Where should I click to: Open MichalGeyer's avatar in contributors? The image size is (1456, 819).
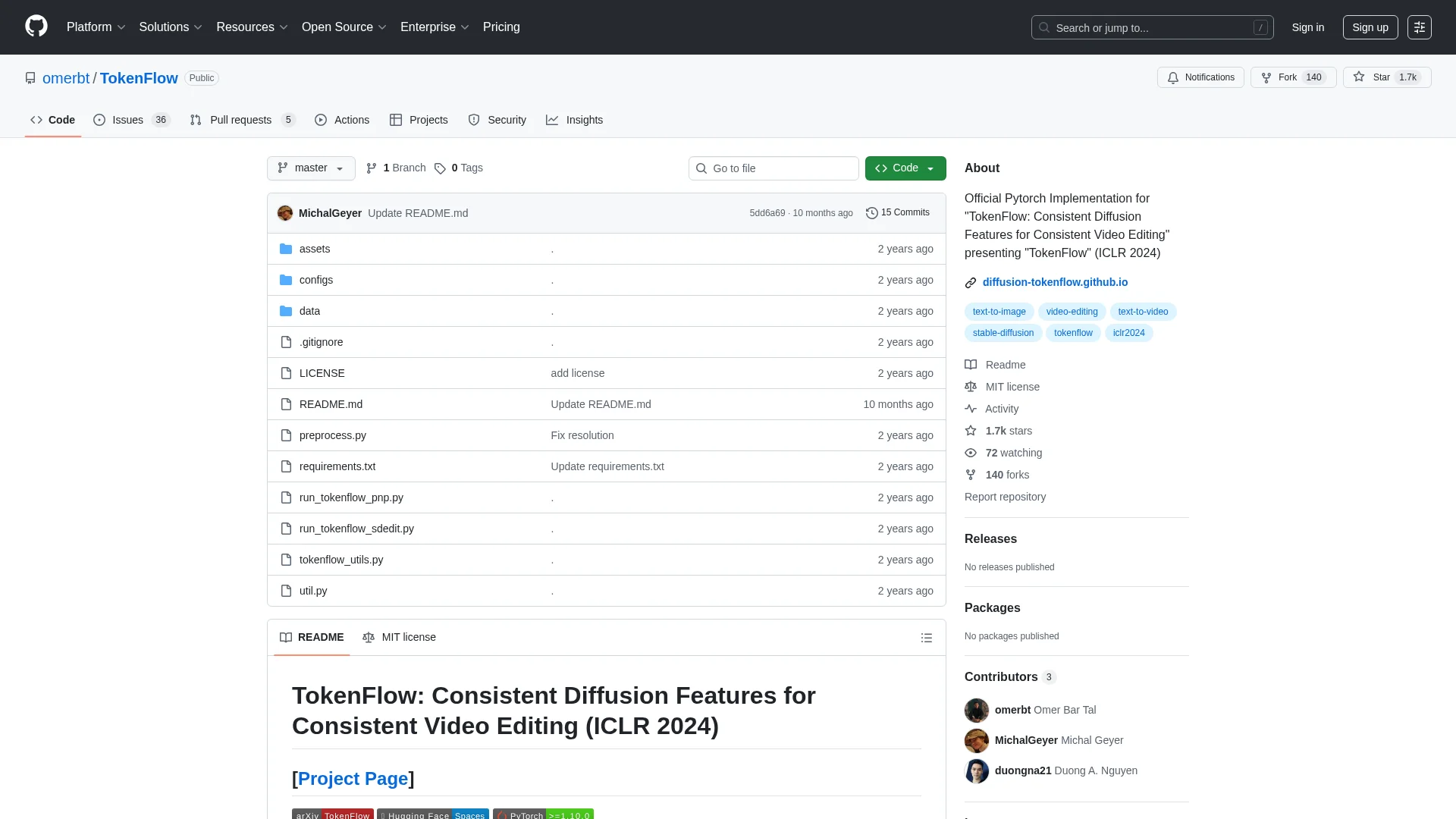click(x=976, y=740)
